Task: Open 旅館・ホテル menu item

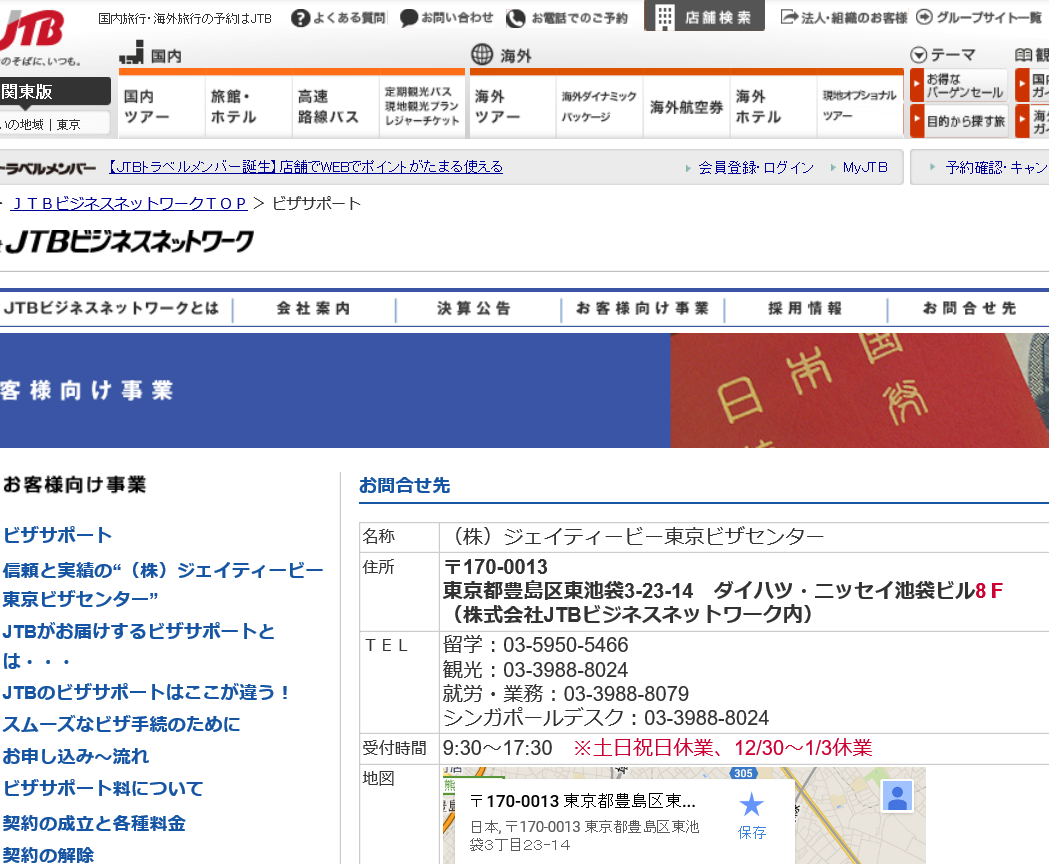Action: (x=249, y=107)
